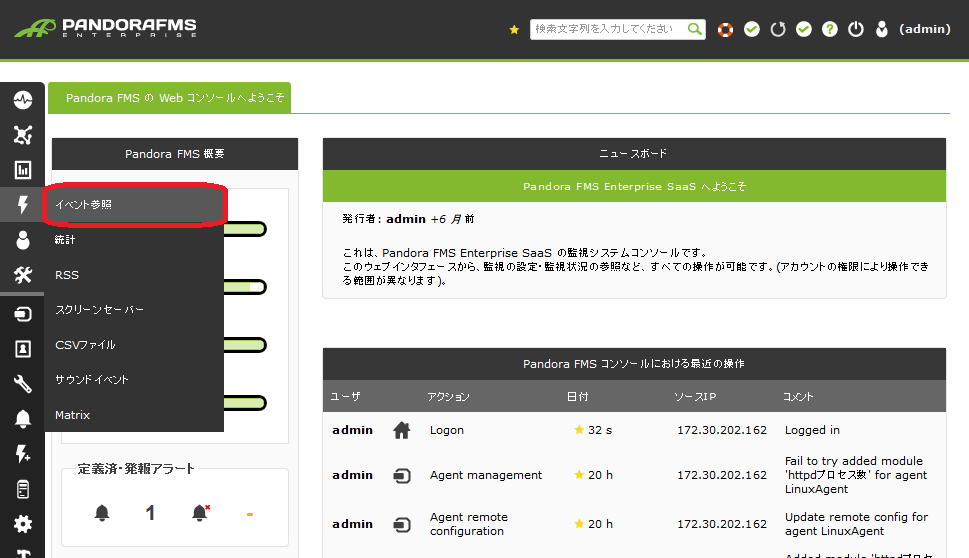Click the fired alerts bell icon
Image resolution: width=969 pixels, height=558 pixels.
[x=200, y=512]
